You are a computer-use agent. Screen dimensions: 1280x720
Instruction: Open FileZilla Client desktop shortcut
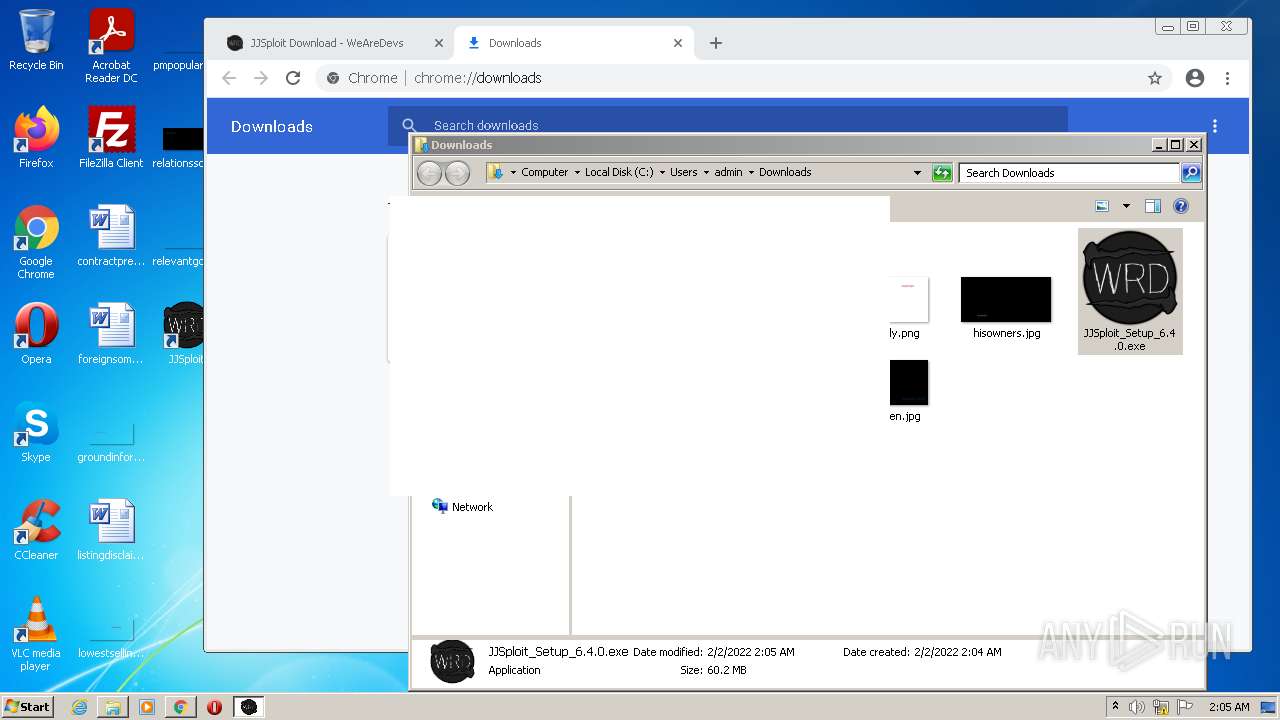point(111,137)
